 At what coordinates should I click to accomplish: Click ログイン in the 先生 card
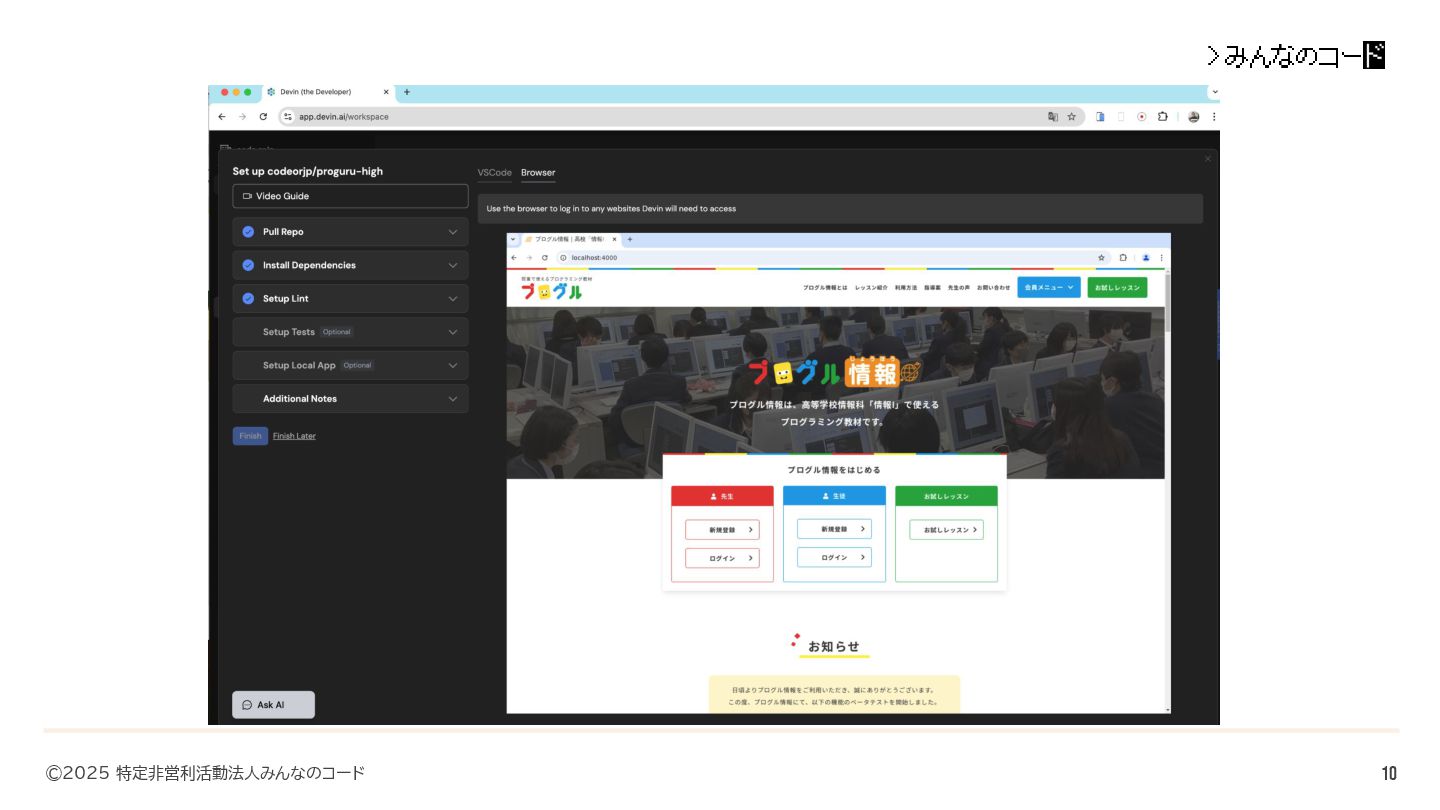[x=722, y=558]
